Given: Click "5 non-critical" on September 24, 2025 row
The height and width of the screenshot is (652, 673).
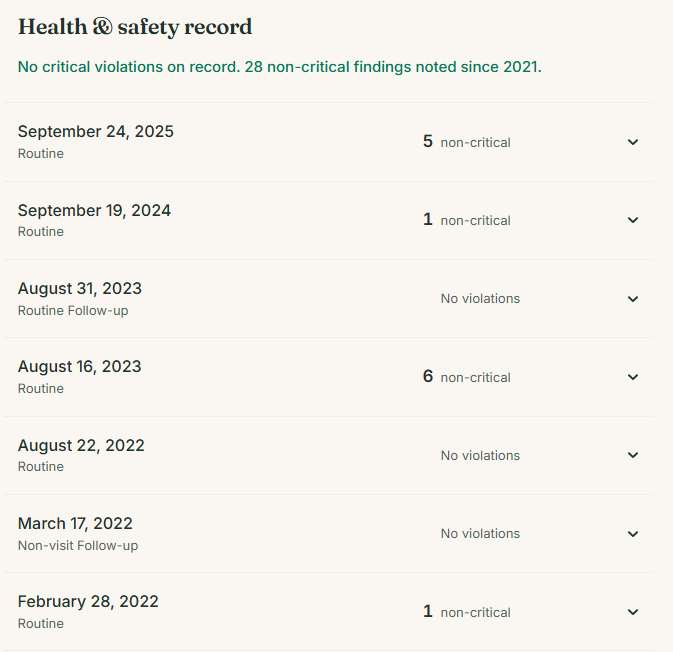Looking at the screenshot, I should point(467,142).
